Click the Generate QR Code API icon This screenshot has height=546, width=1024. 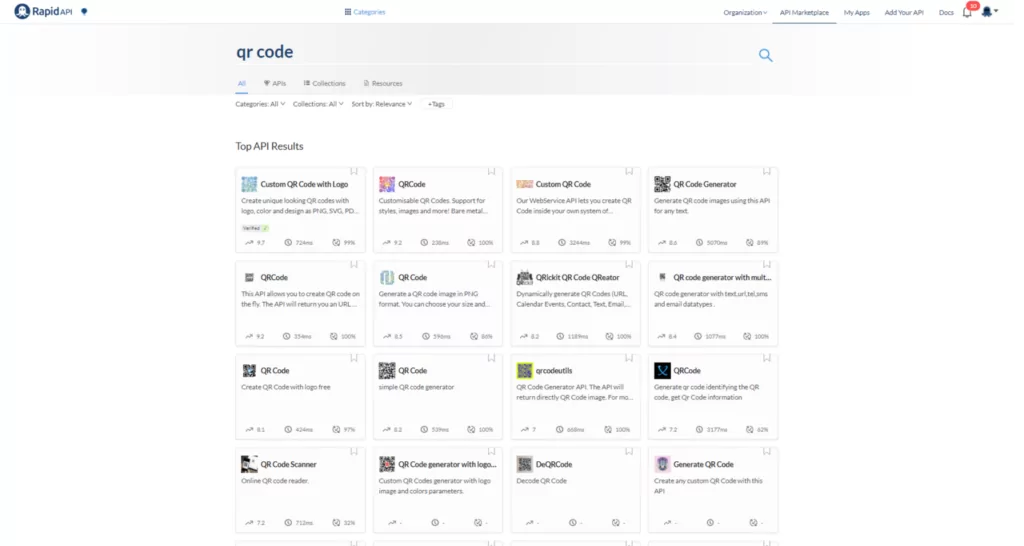point(662,464)
